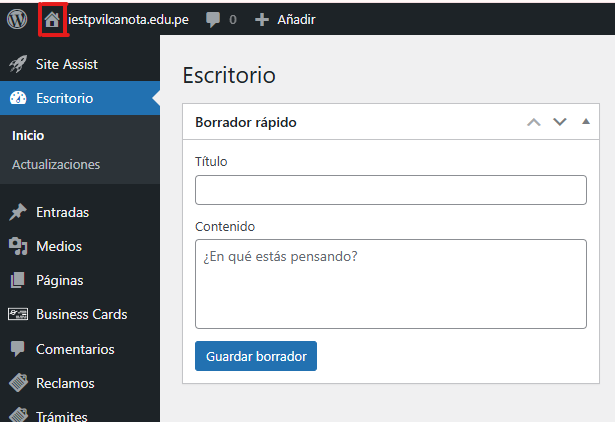Viewport: 615px width, 422px height.
Task: Focus the Contenido text area
Action: click(390, 283)
